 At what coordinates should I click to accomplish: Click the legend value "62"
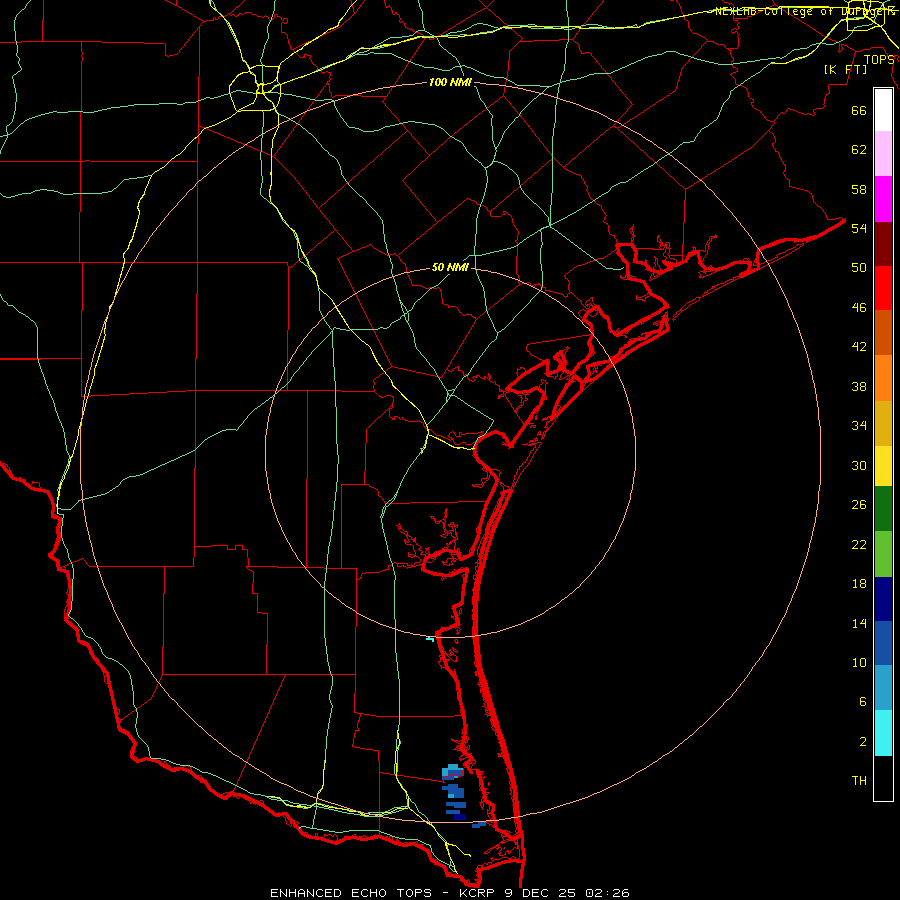859,150
